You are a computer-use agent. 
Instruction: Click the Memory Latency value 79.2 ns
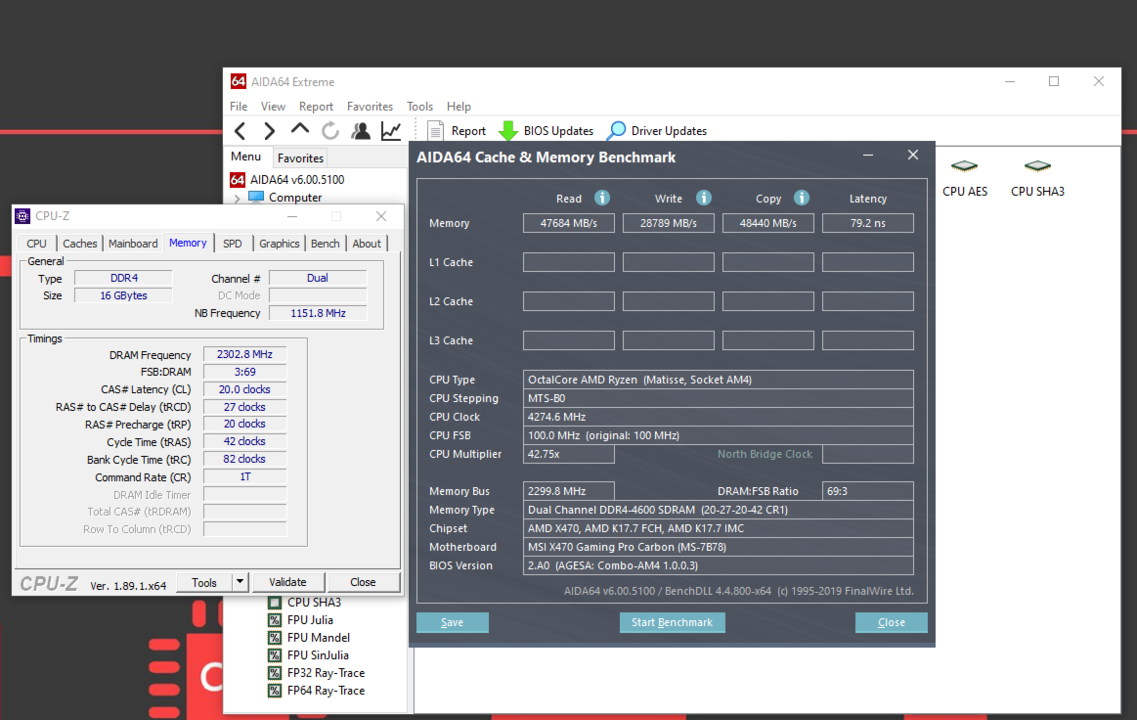click(867, 223)
